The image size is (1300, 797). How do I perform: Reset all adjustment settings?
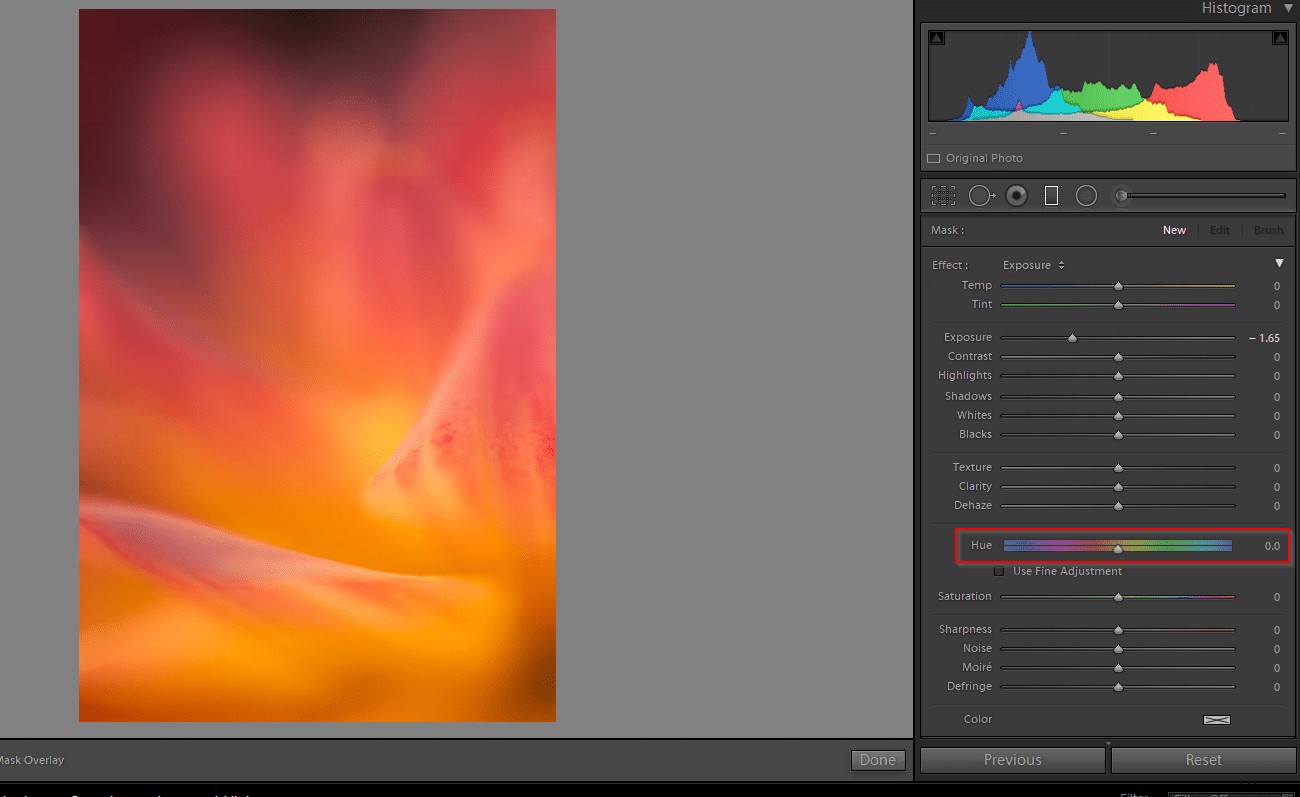(1203, 760)
